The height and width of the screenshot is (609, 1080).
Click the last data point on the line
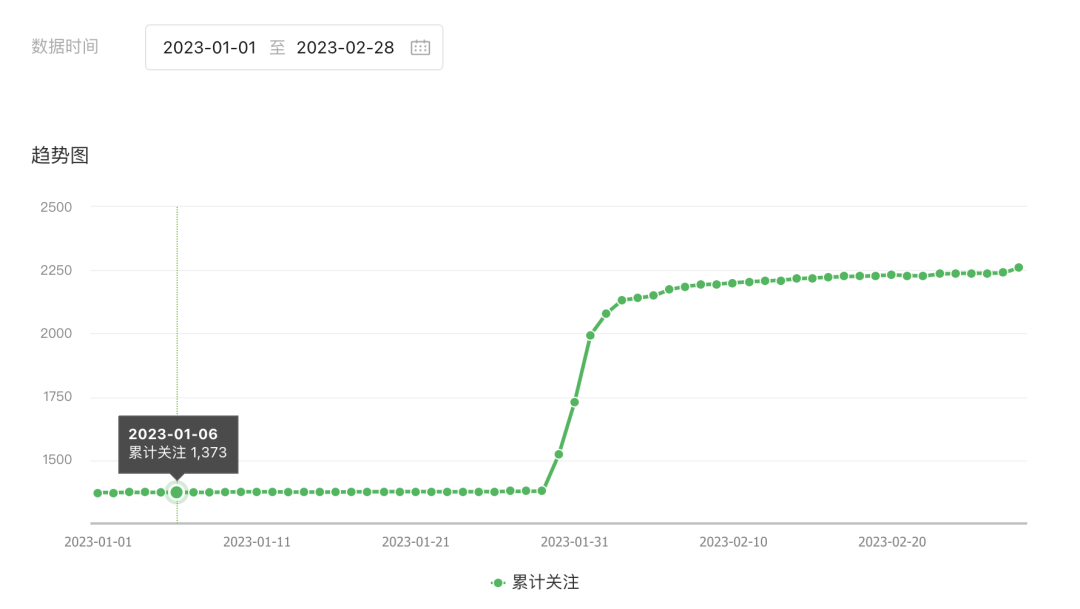pos(1018,267)
